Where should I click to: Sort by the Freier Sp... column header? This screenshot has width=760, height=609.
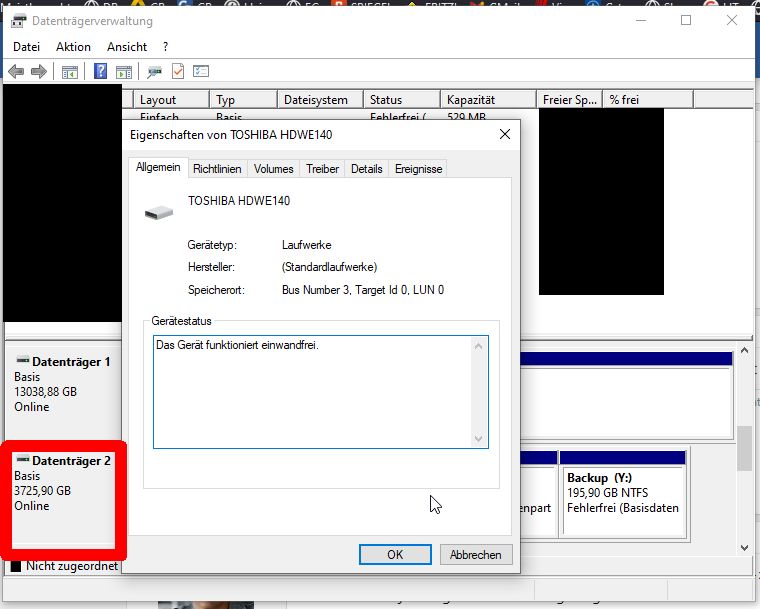[x=570, y=100]
